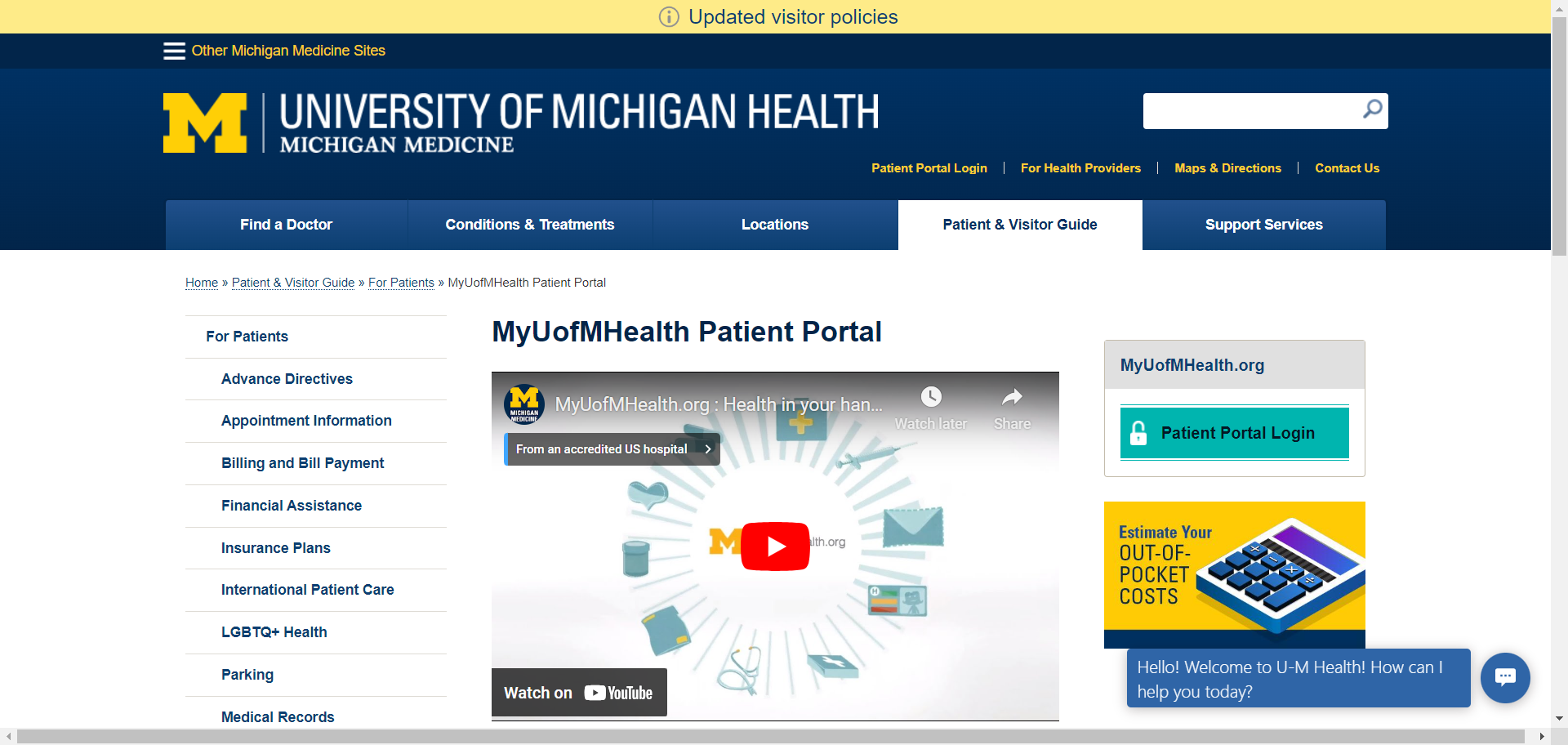Open For Health Providers link
This screenshot has width=1568, height=745.
click(x=1080, y=168)
